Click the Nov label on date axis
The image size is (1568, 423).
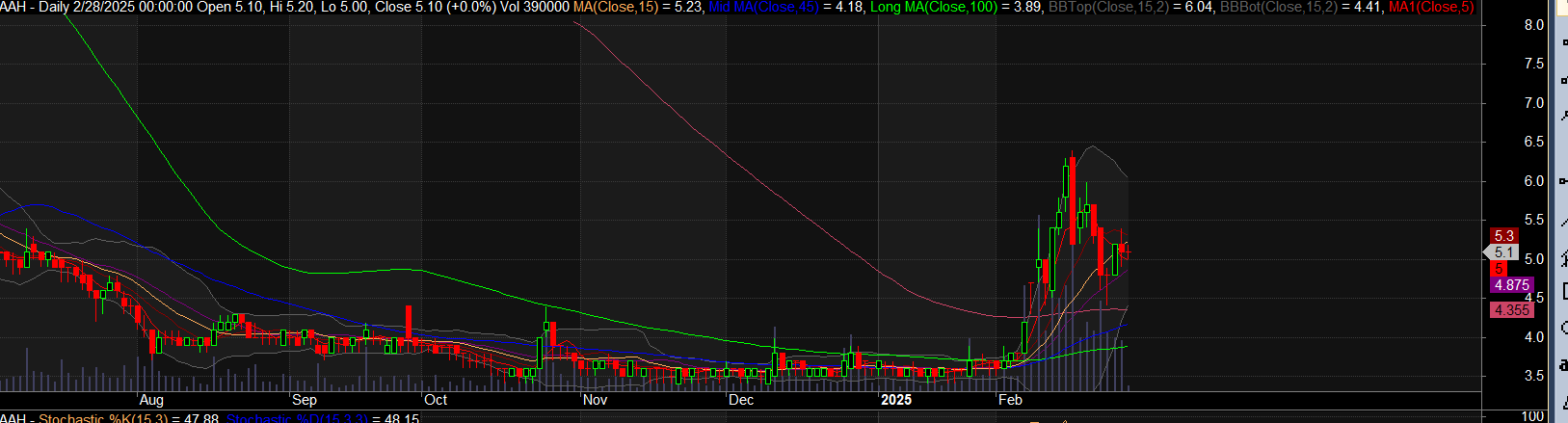click(595, 400)
